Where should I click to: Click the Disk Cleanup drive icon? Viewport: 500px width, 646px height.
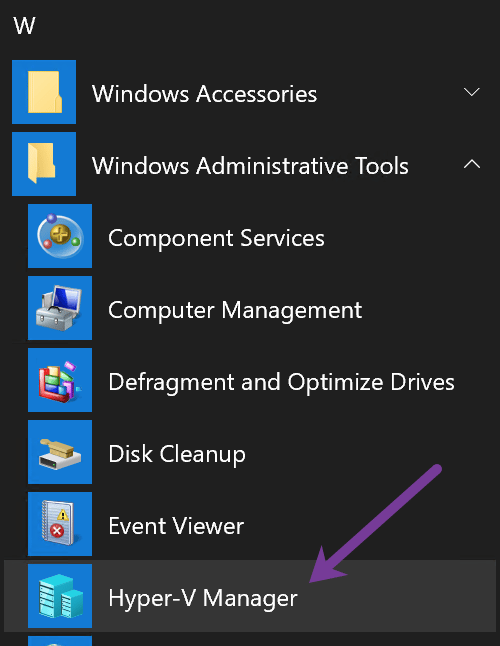[x=60, y=452]
